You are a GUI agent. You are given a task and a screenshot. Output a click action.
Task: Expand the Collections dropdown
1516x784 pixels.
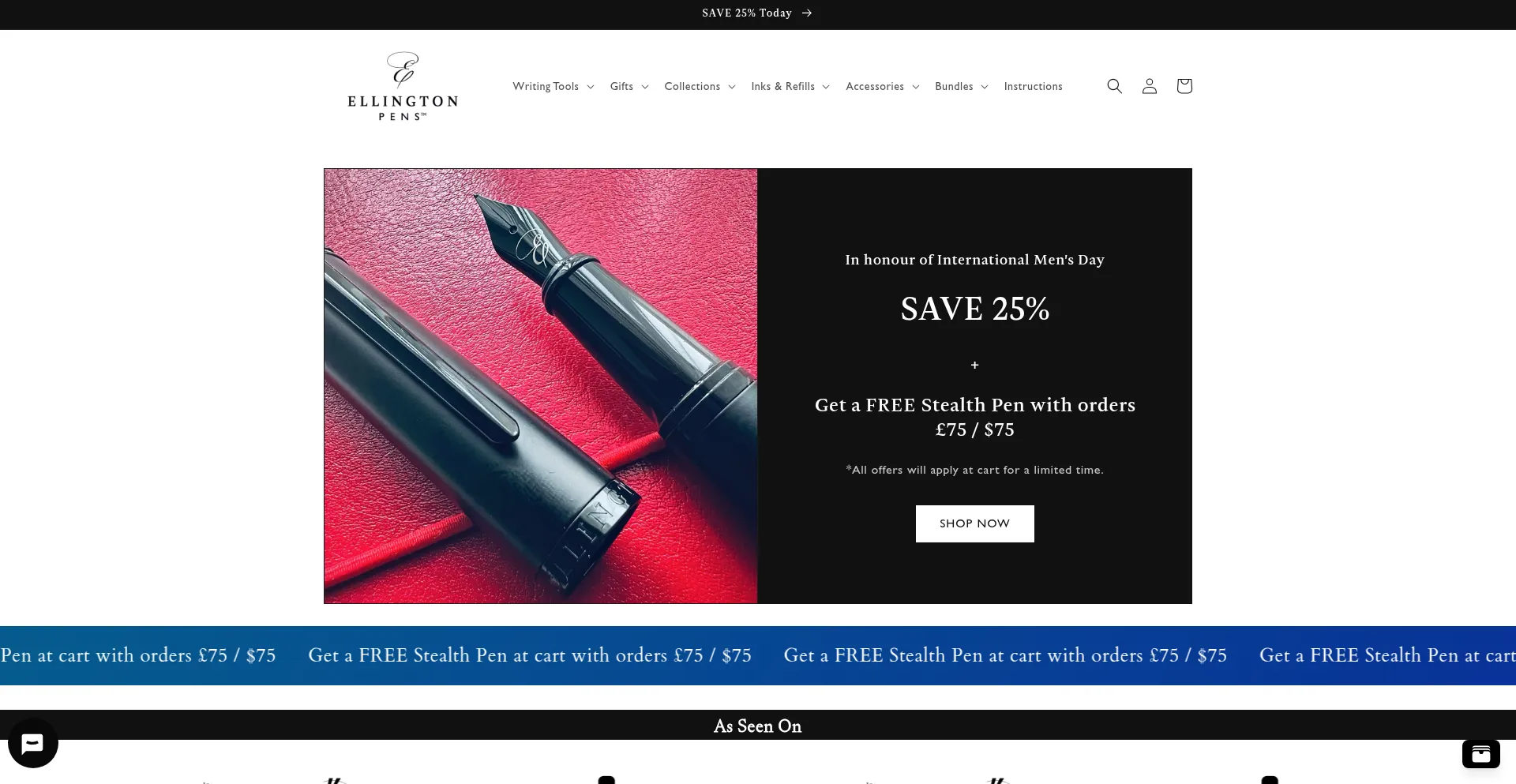tap(700, 86)
